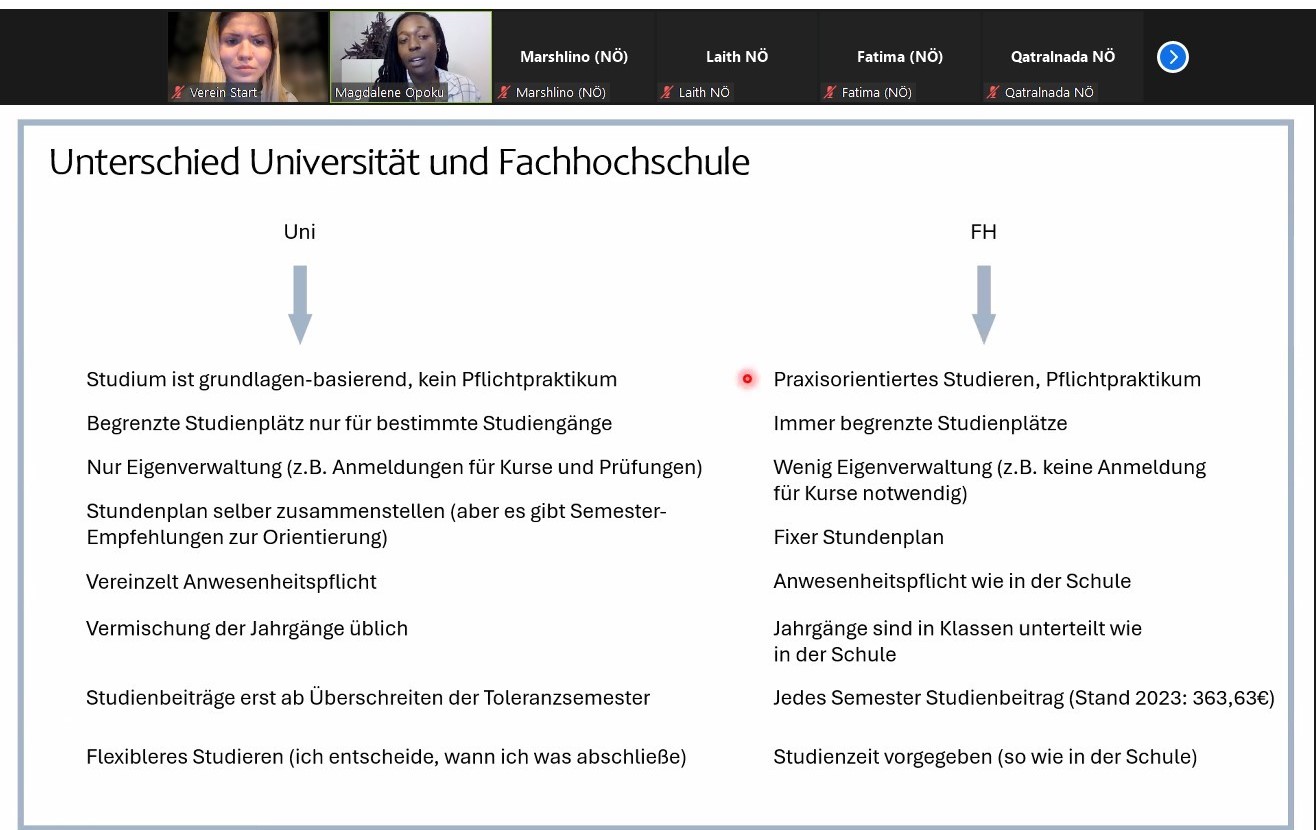Click the muted microphone icon beside Marshlino (NÖ) label
The width and height of the screenshot is (1316, 830).
[x=505, y=92]
